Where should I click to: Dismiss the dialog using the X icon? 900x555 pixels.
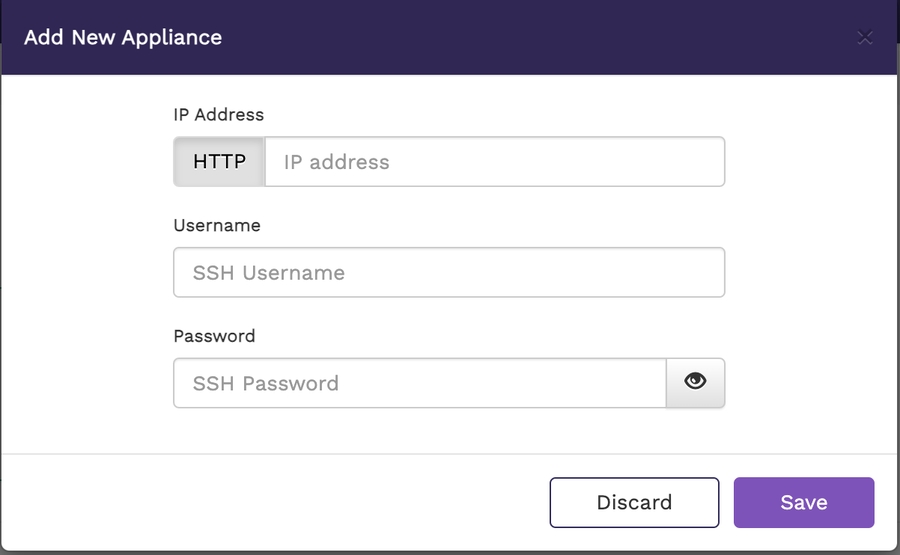[865, 38]
